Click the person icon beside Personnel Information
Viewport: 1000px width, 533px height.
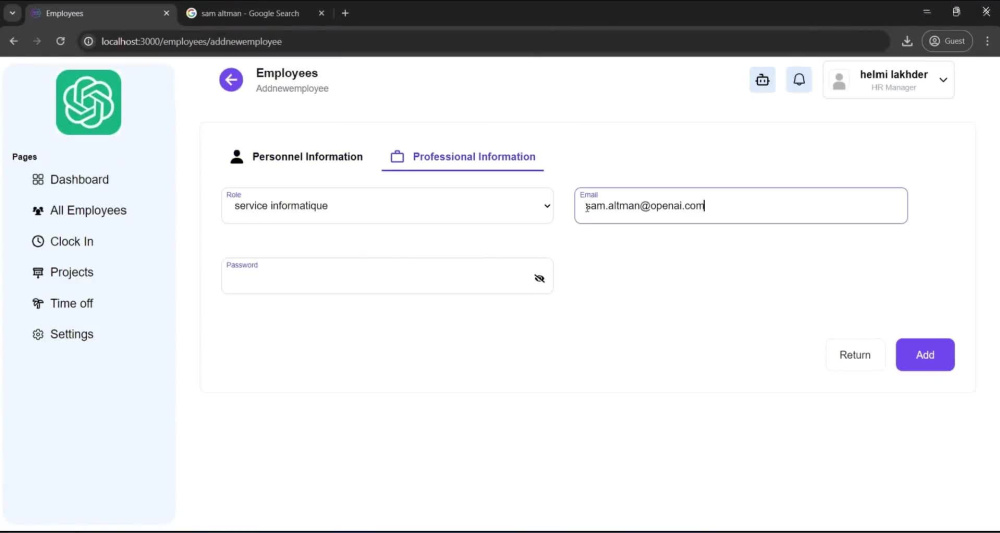[x=237, y=157]
